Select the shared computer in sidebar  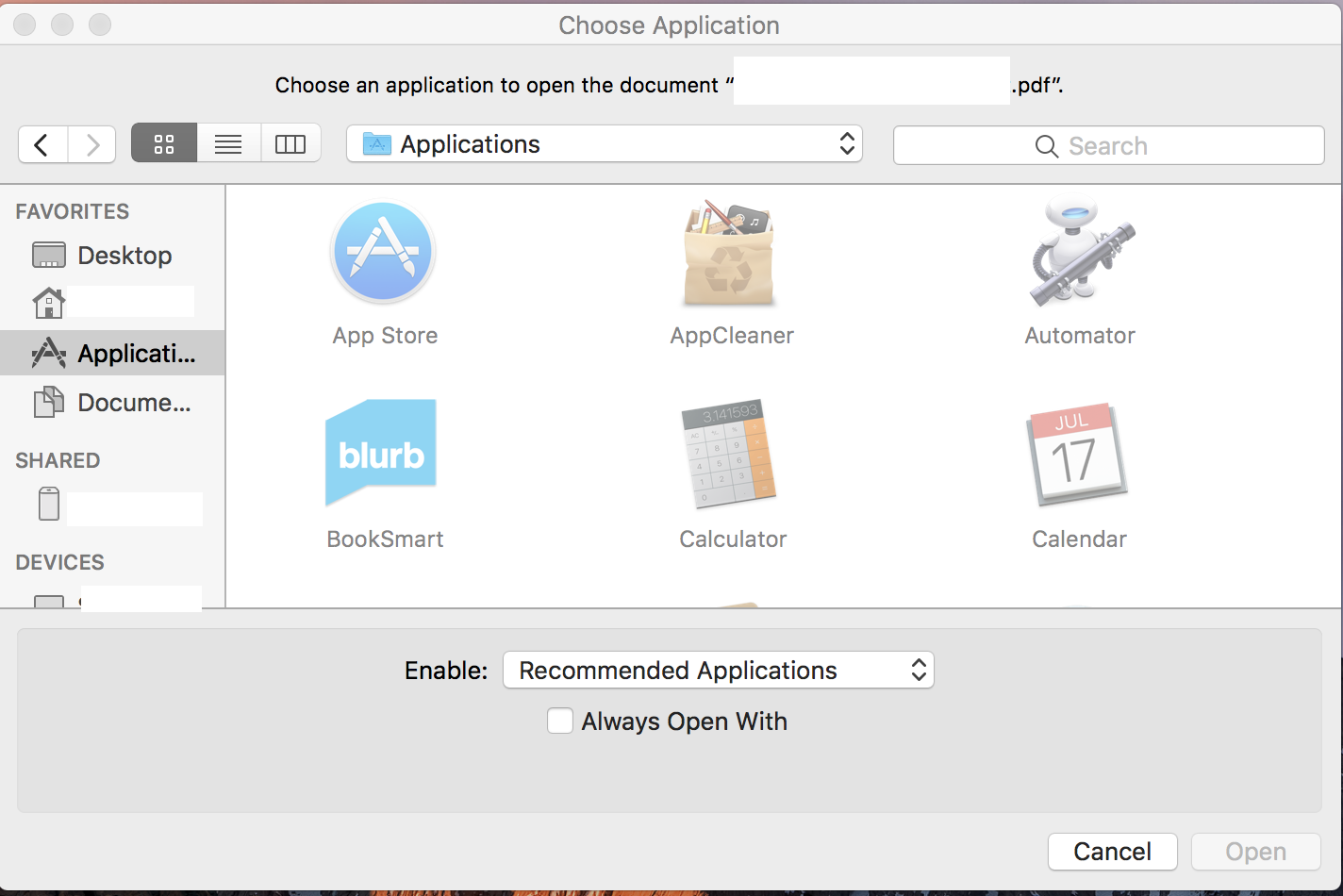pyautogui.click(x=112, y=506)
